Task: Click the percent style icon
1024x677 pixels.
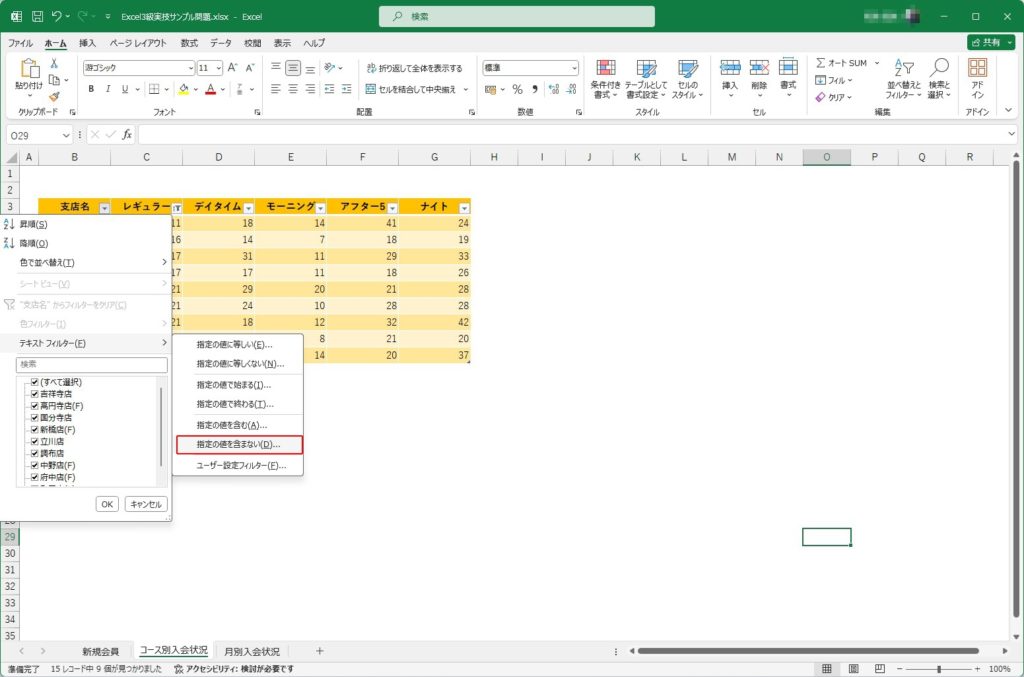Action: (517, 89)
